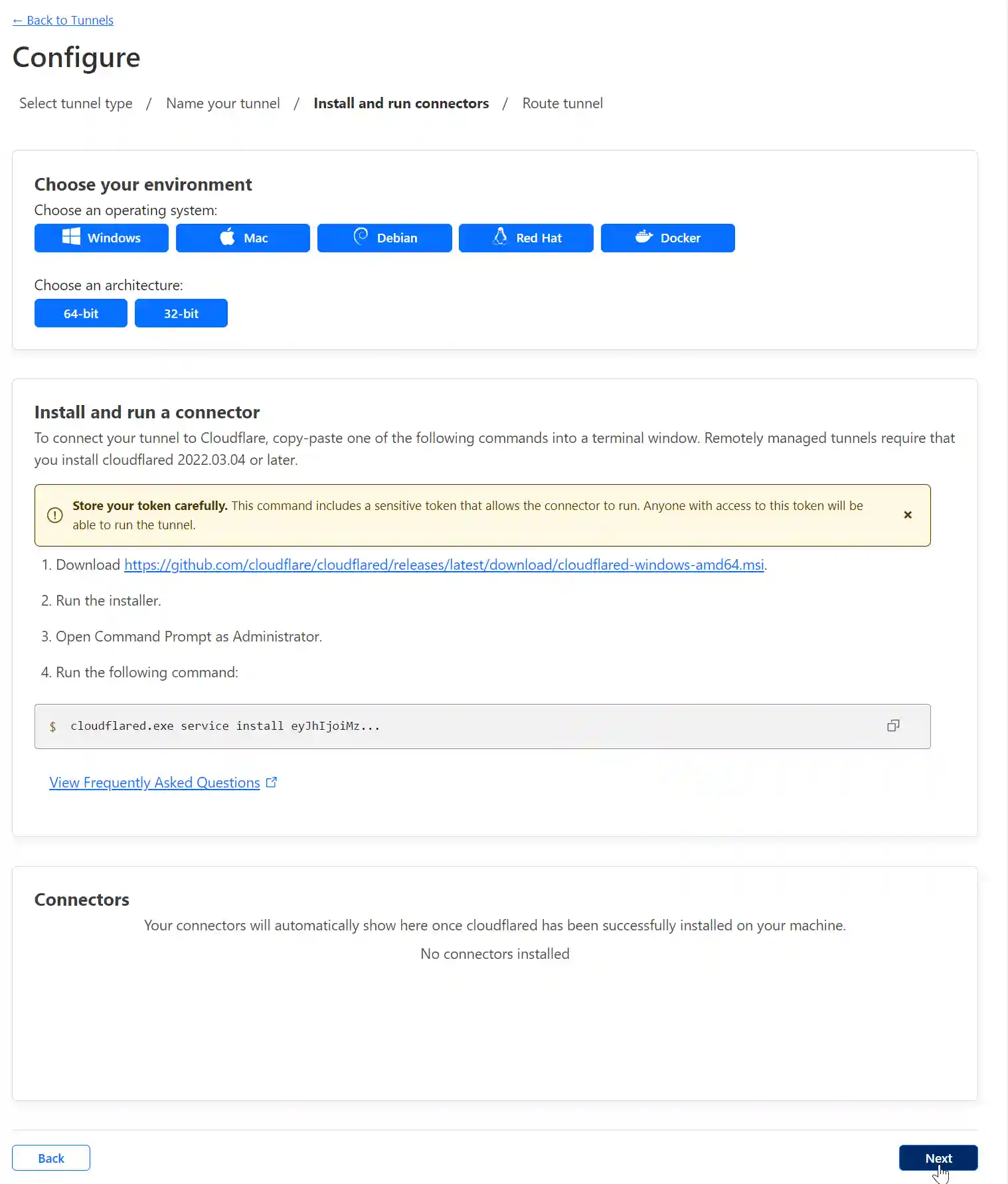Image resolution: width=1008 pixels, height=1184 pixels.
Task: Select the Windows operating system
Action: pyautogui.click(x=101, y=238)
